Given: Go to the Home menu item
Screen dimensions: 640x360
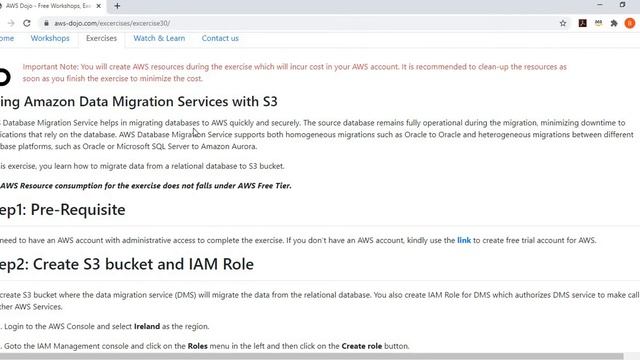Looking at the screenshot, I should tap(7, 38).
